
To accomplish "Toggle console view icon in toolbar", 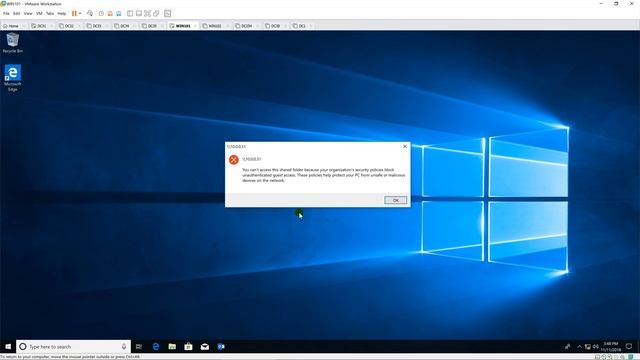I will (x=167, y=13).
